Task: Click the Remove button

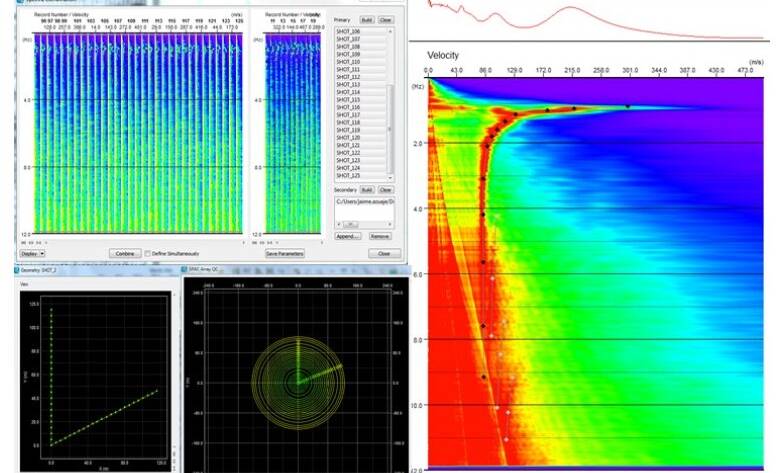Action: tap(380, 236)
